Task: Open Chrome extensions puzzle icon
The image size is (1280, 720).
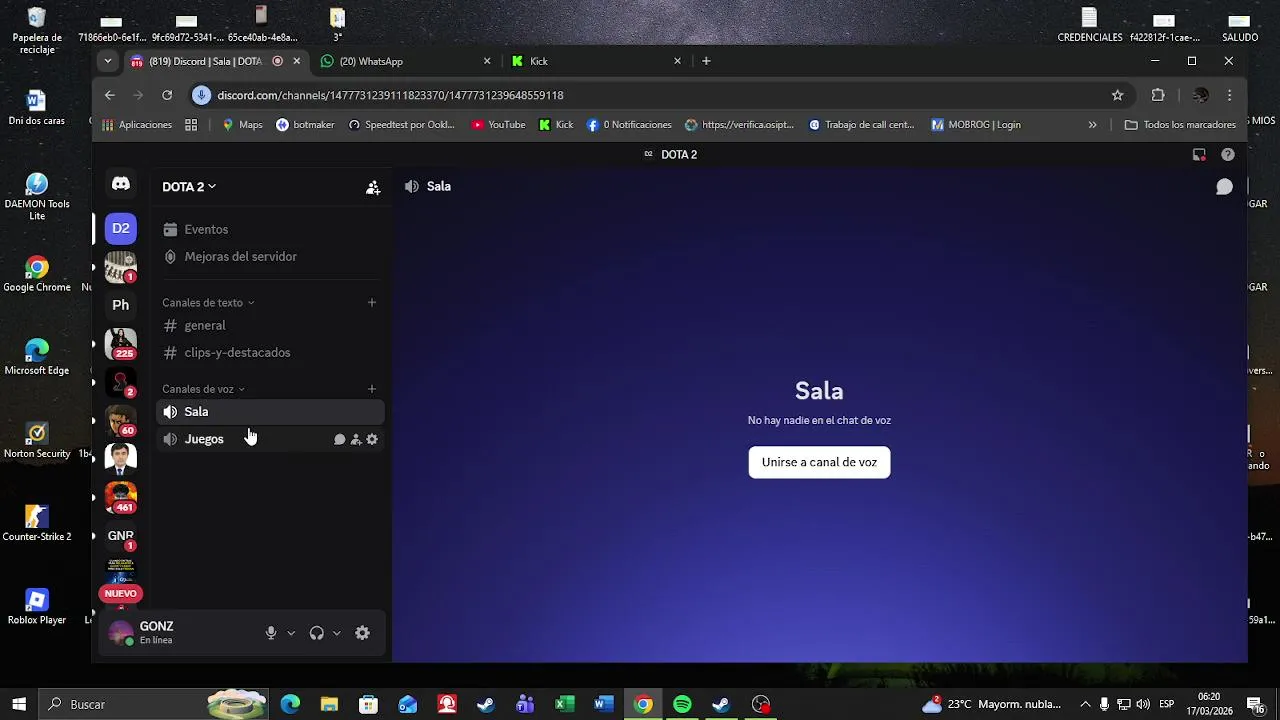Action: click(x=1158, y=95)
